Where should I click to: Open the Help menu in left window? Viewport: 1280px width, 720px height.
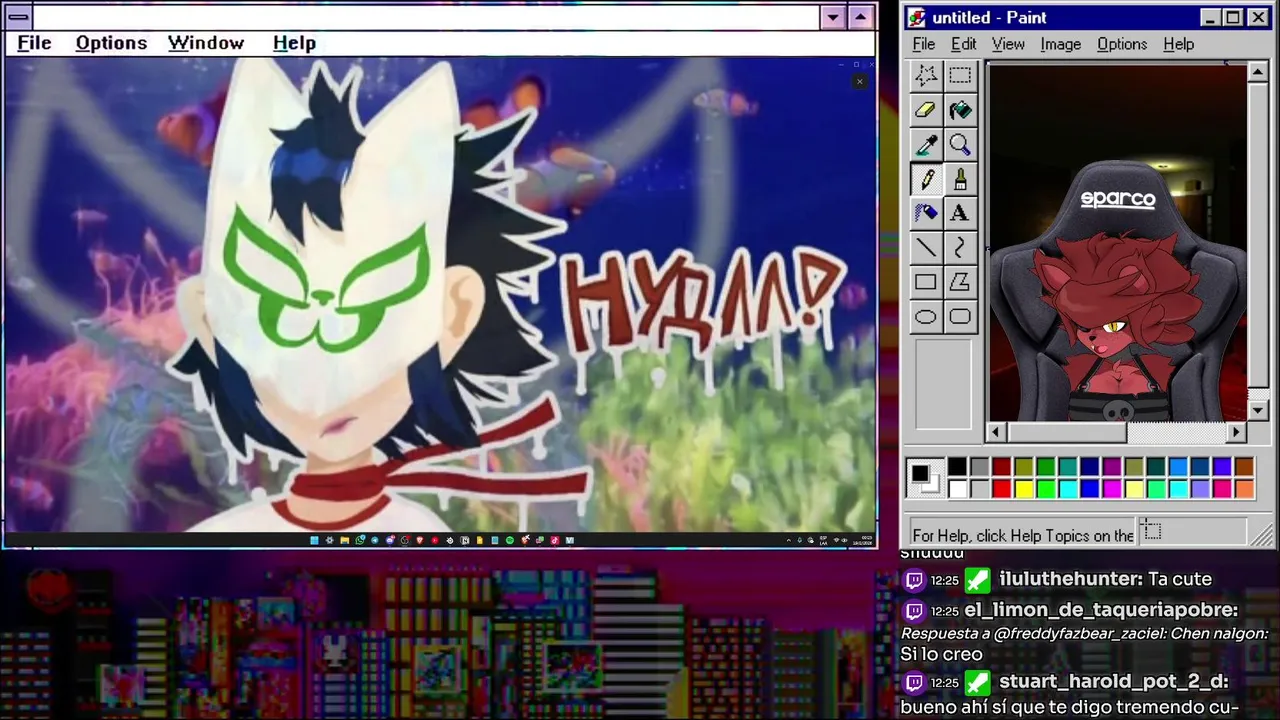click(294, 43)
